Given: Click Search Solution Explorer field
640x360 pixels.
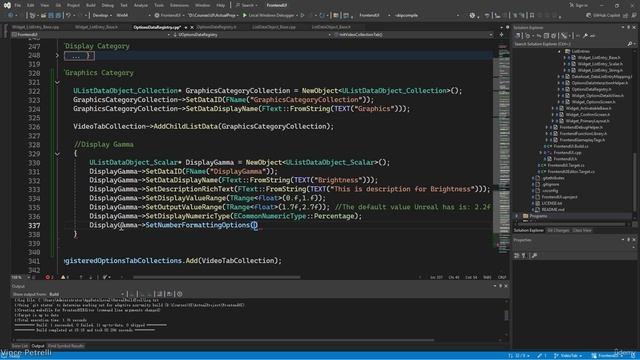Looking at the screenshot, I should 569,44.
